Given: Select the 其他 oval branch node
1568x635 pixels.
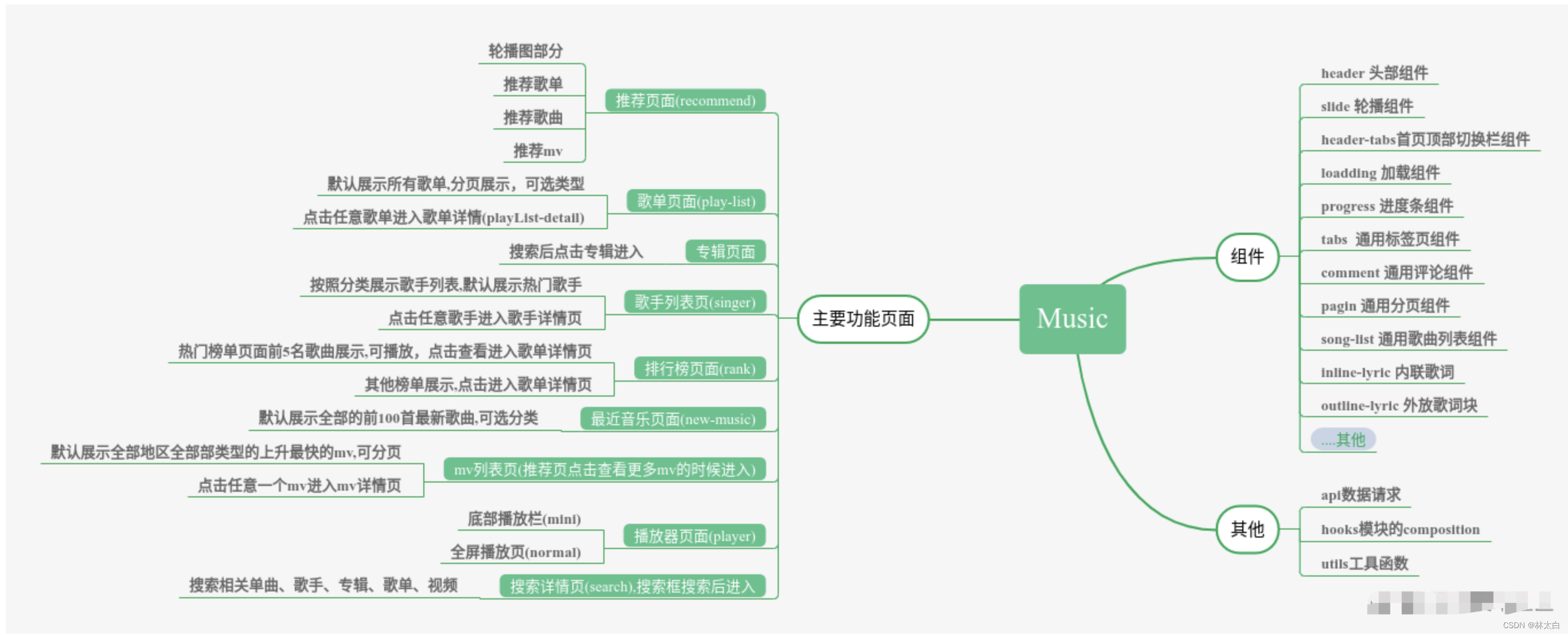Looking at the screenshot, I should (x=1247, y=529).
